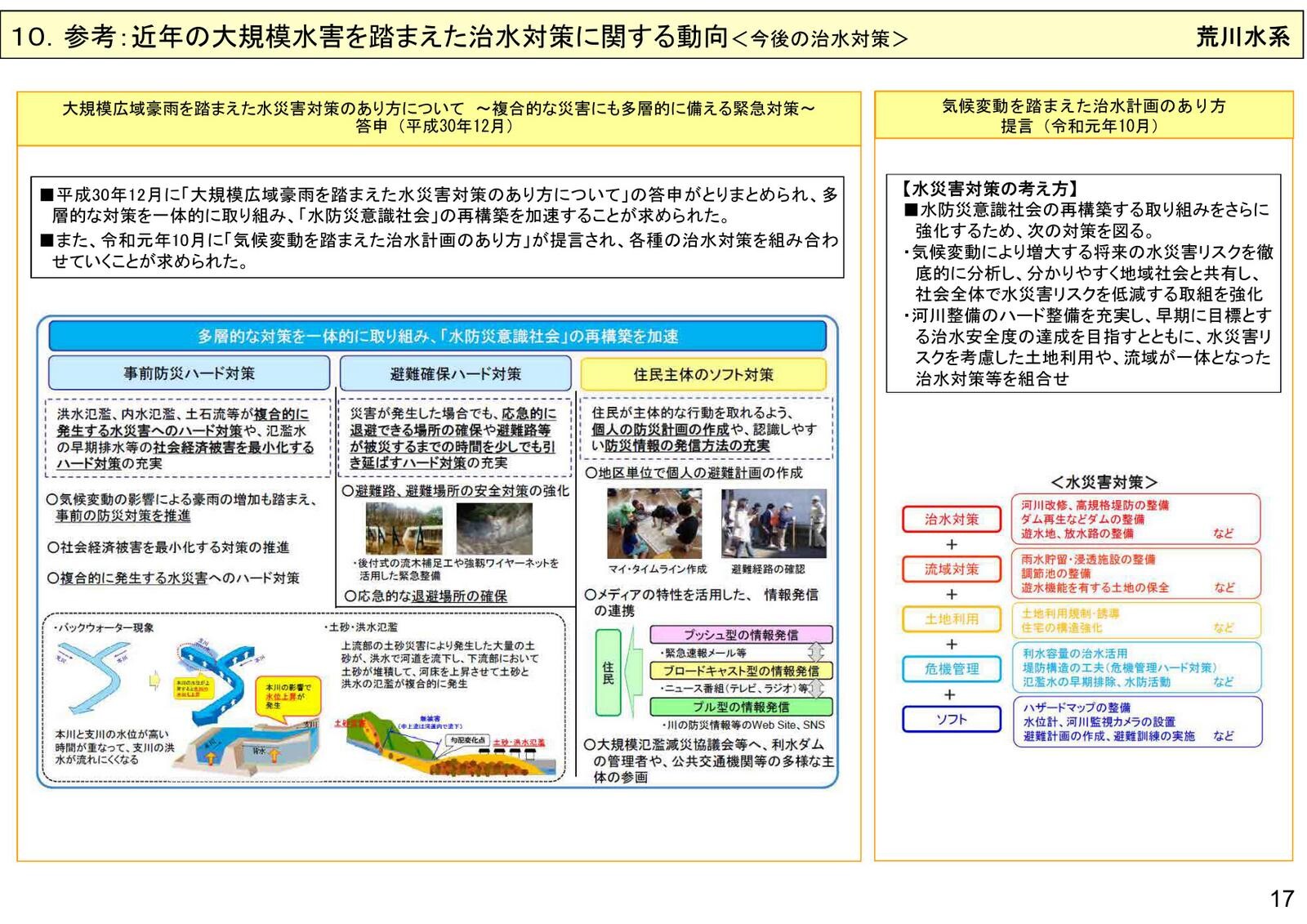The image size is (1307, 924).
Task: Select the text ・緊急速報メール等
Action: coord(703,652)
